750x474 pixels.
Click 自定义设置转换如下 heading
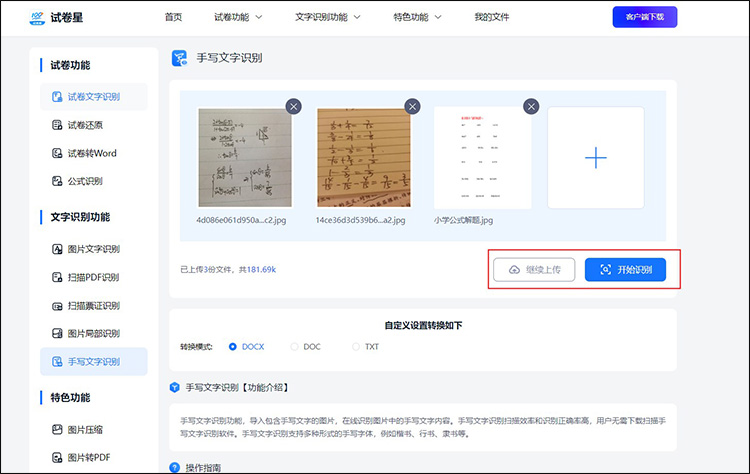tap(423, 326)
